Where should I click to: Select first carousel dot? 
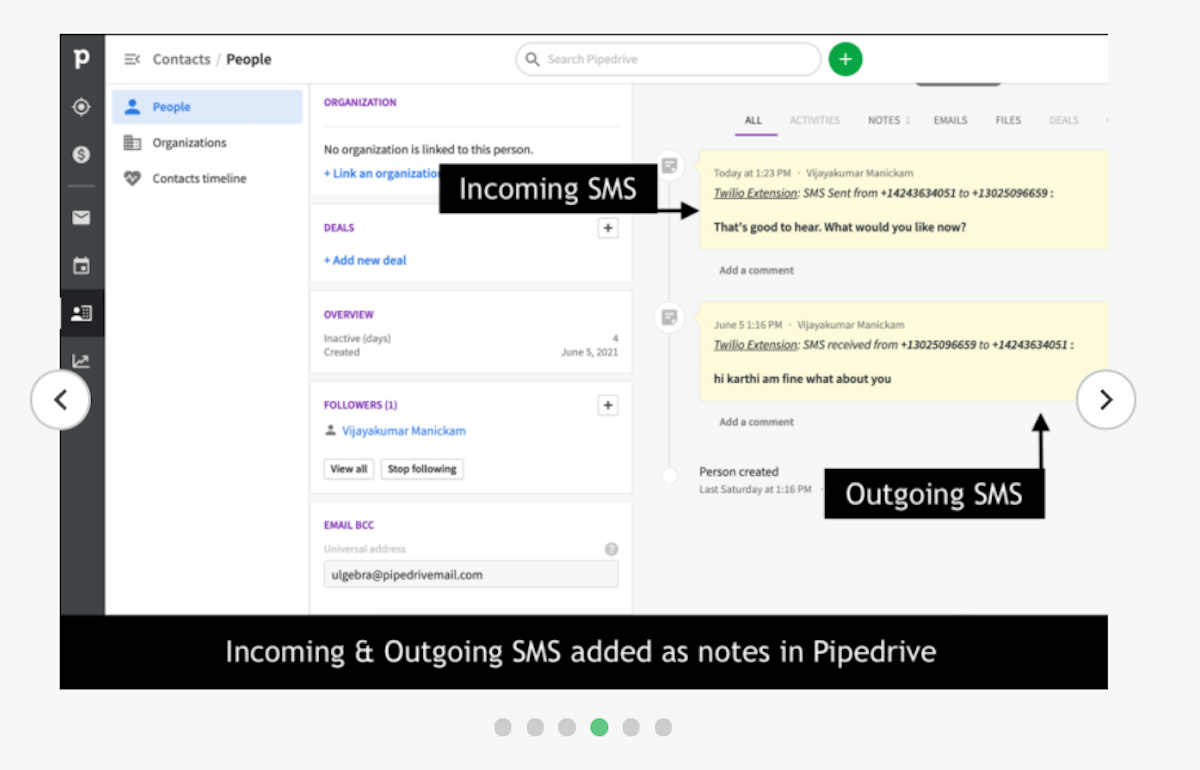click(503, 727)
